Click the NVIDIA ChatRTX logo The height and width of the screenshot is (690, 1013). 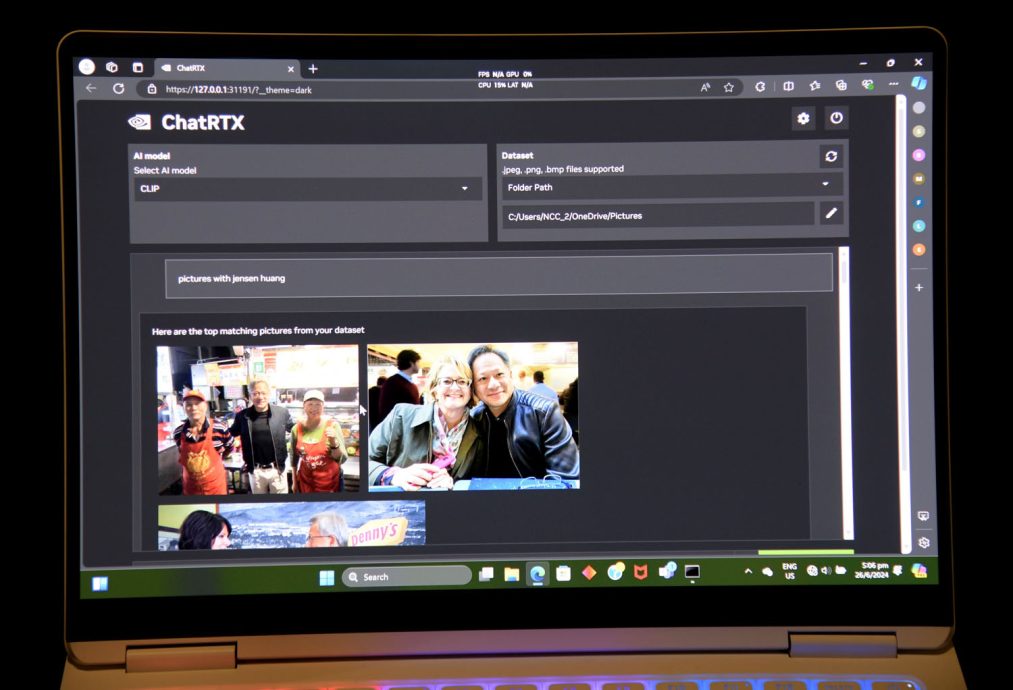140,122
